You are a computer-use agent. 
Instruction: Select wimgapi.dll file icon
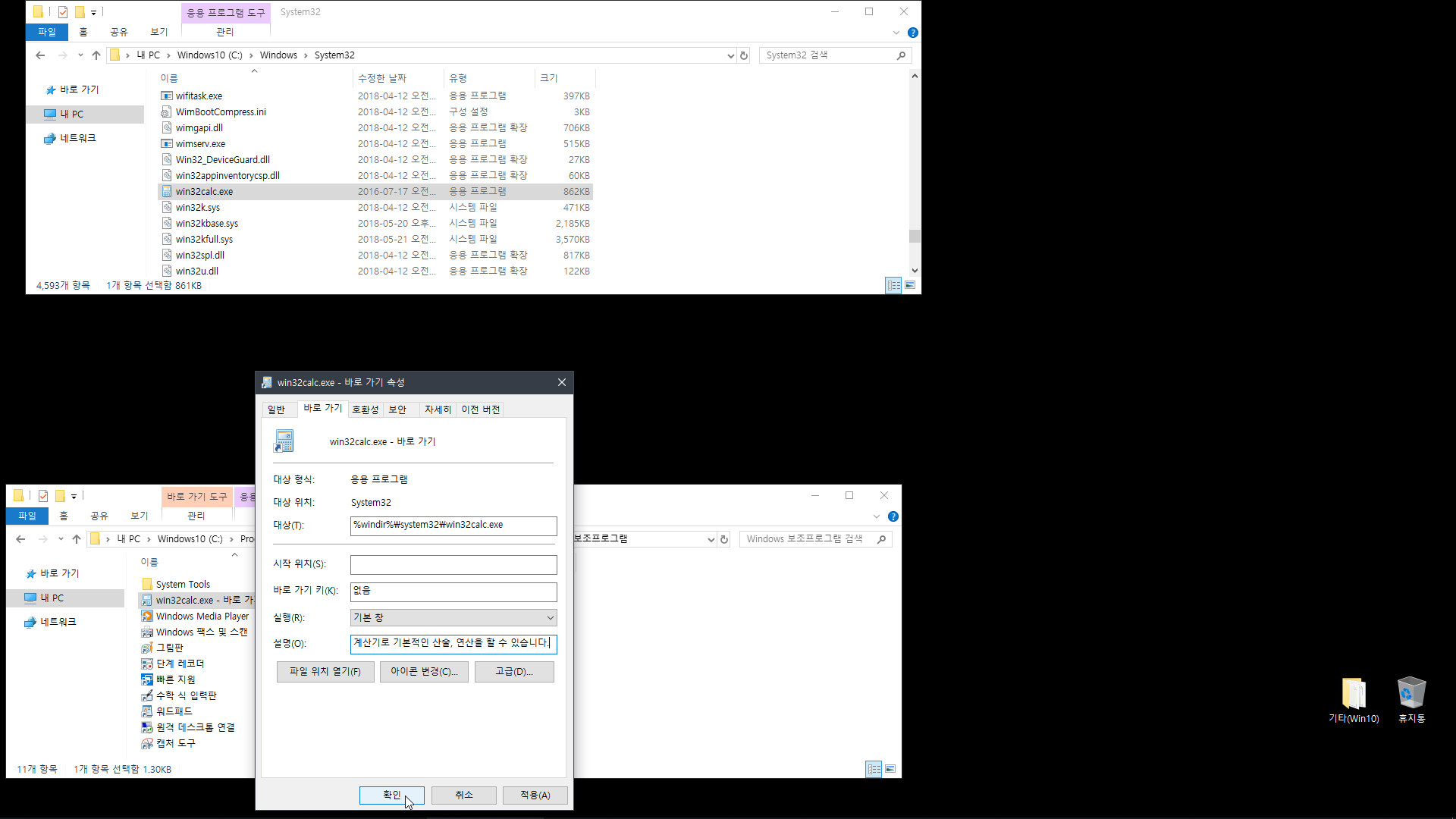point(167,128)
